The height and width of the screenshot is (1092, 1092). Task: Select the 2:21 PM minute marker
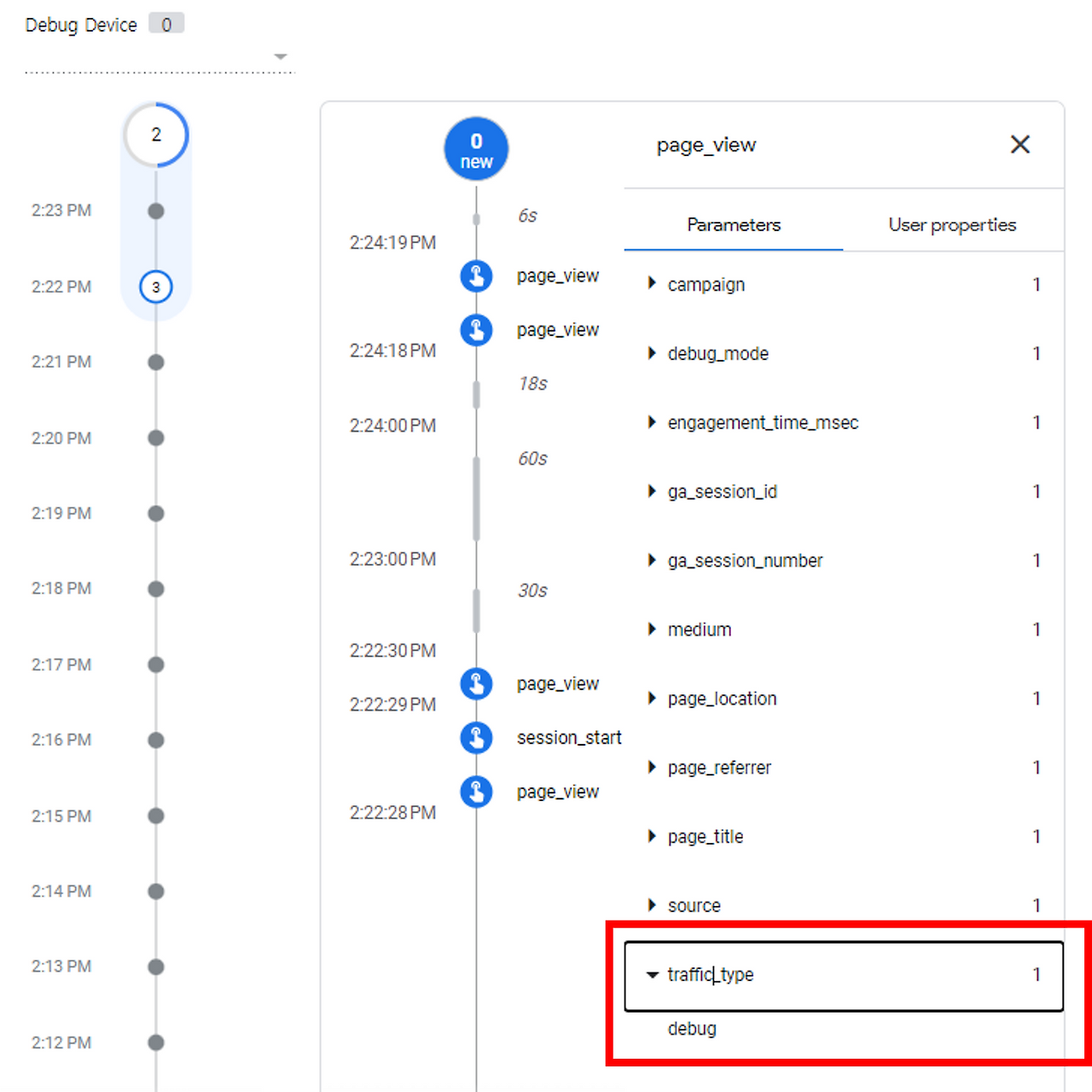click(156, 362)
